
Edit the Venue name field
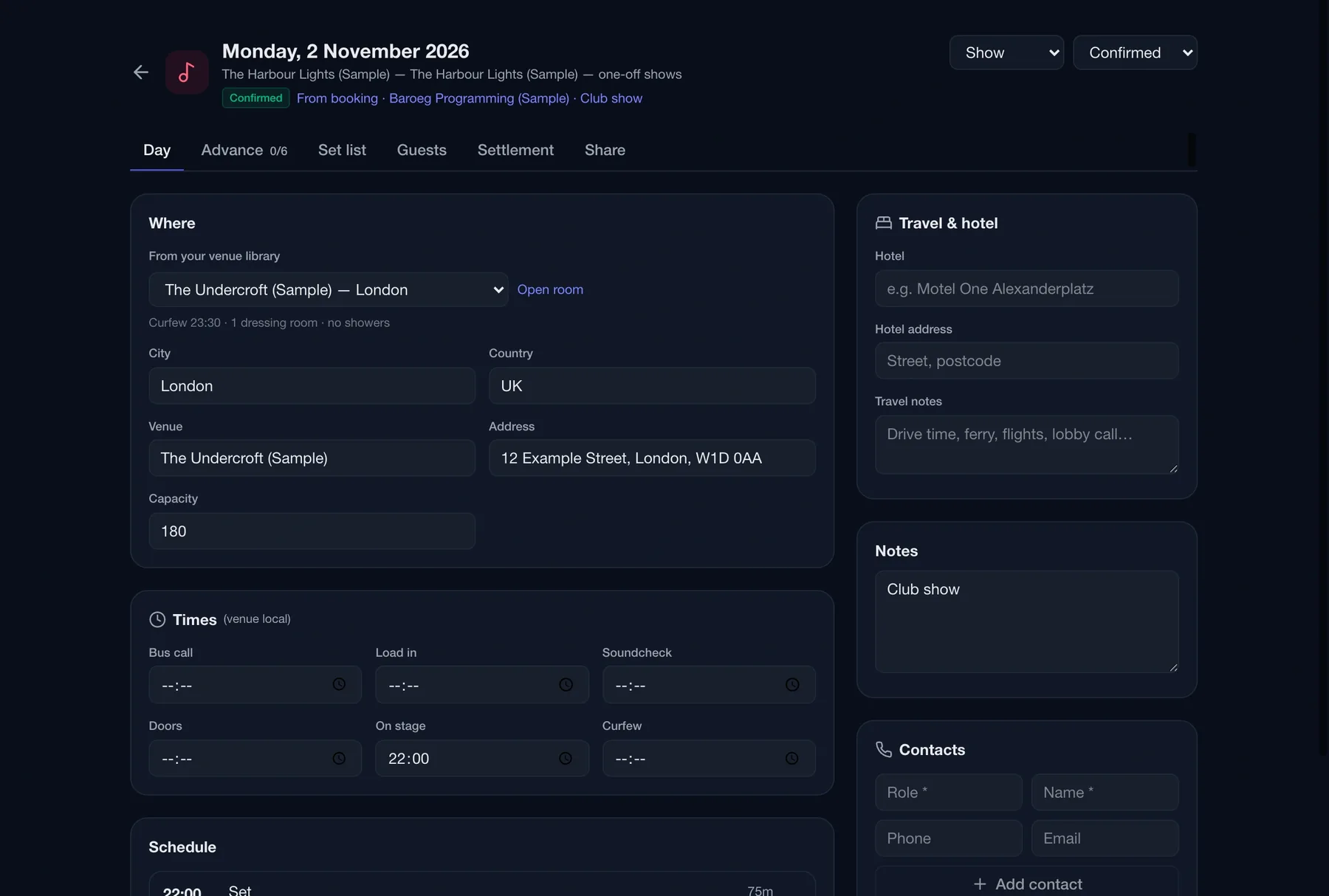[312, 458]
